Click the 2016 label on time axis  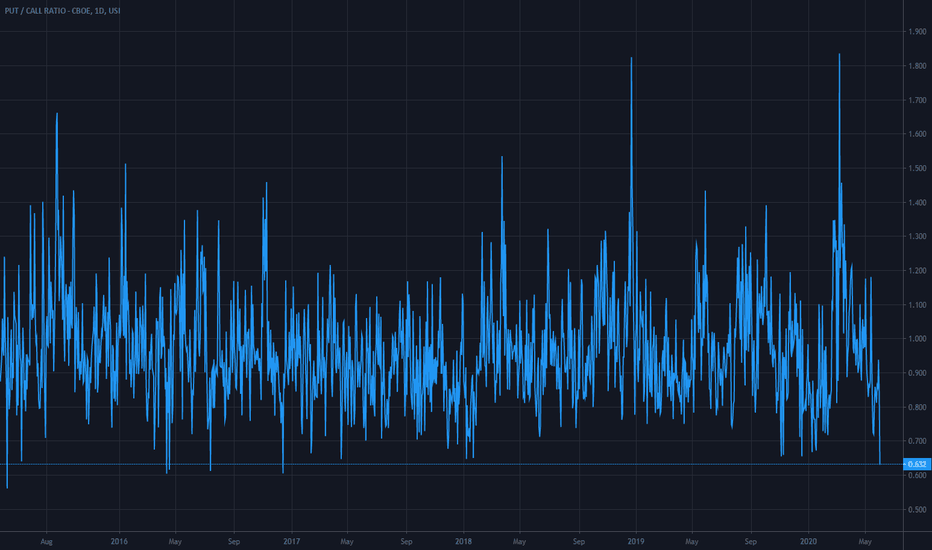pyautogui.click(x=119, y=542)
